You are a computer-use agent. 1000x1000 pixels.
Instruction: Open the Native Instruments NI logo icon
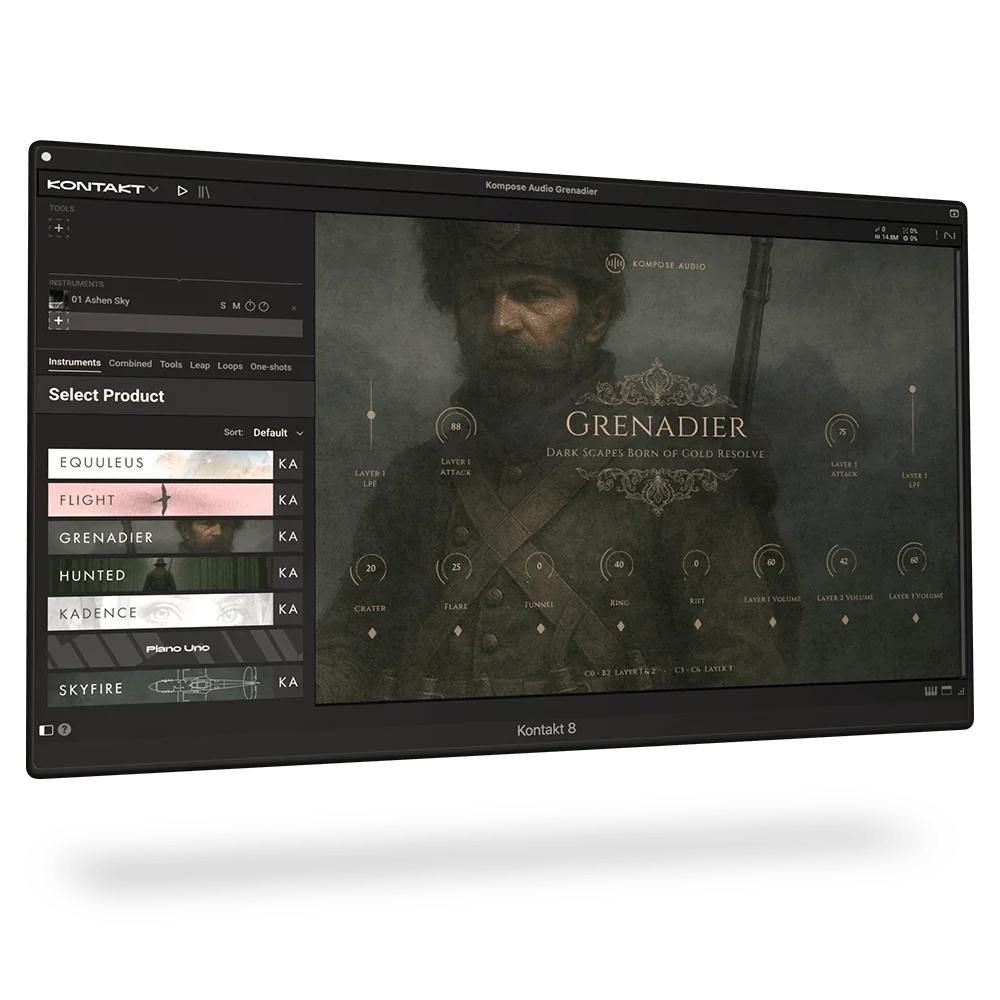tap(950, 236)
